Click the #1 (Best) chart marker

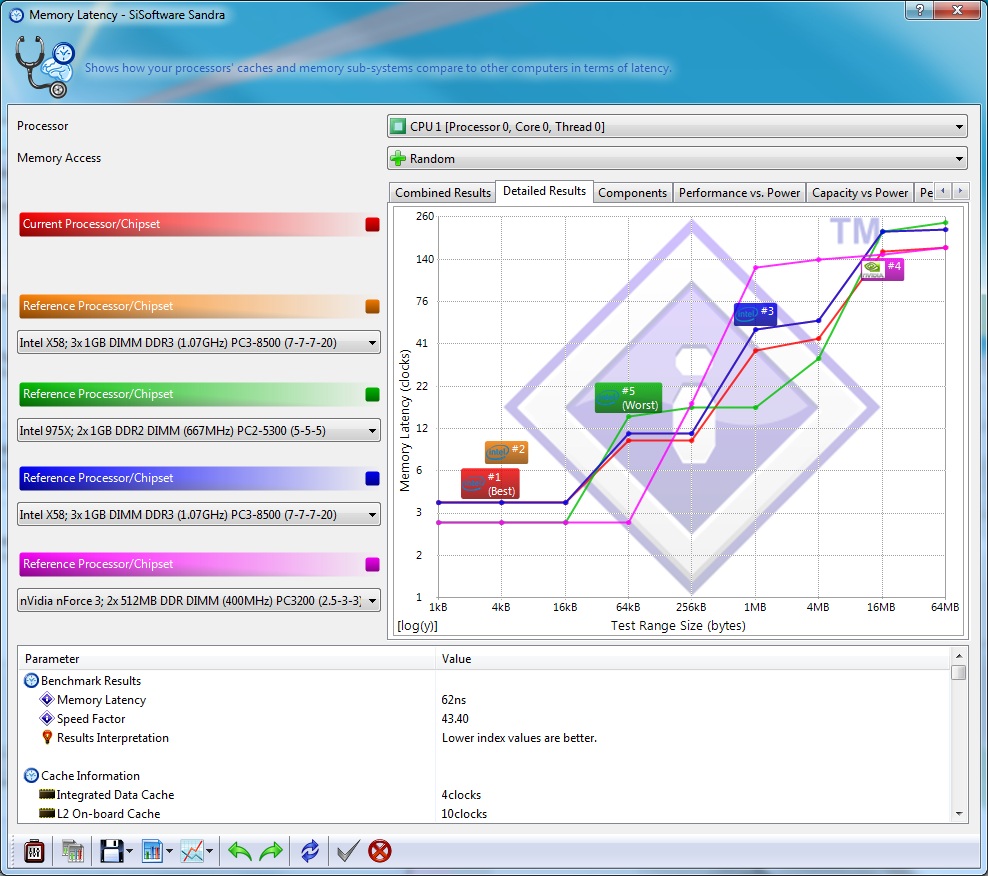490,483
